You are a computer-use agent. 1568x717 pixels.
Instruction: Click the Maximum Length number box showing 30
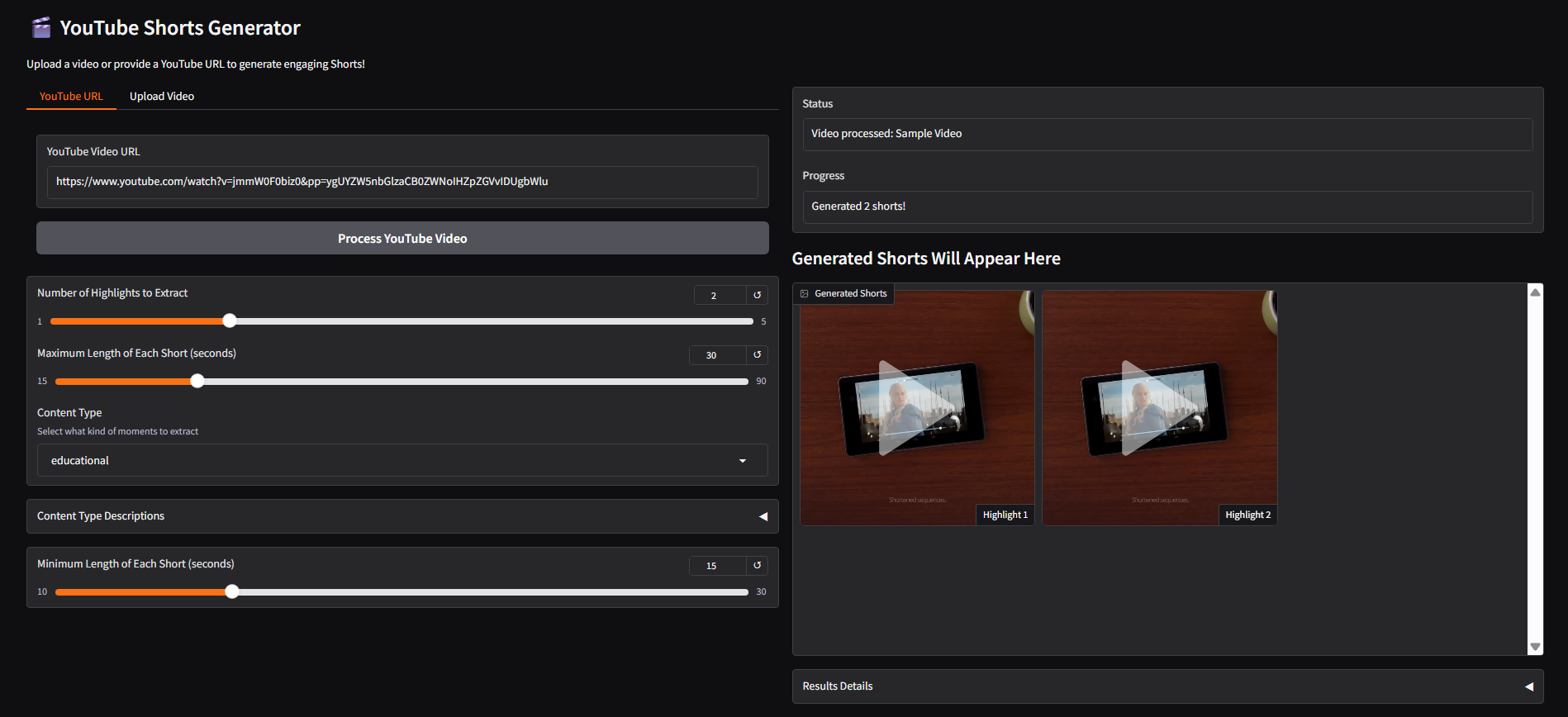coord(718,355)
